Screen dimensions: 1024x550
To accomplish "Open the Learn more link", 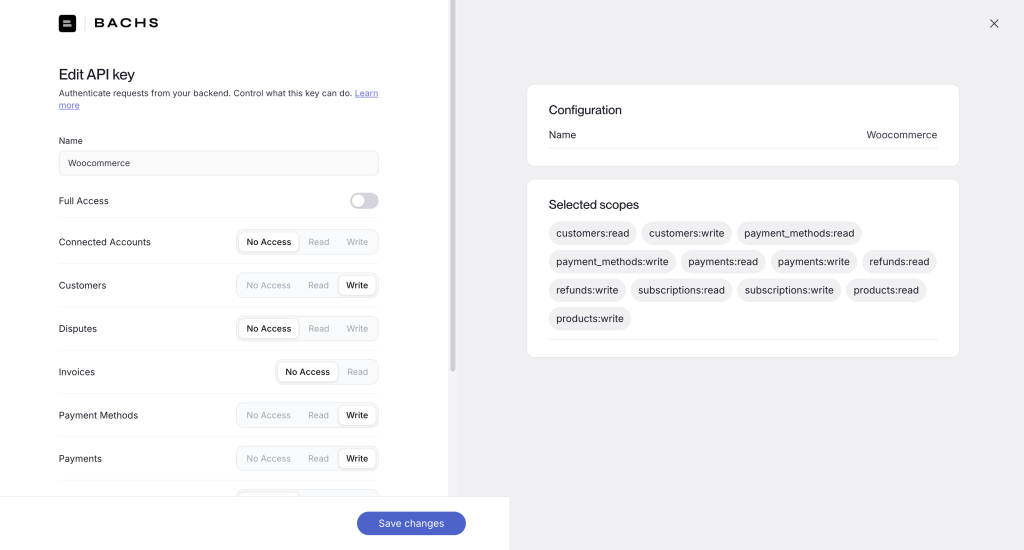I will coord(366,93).
